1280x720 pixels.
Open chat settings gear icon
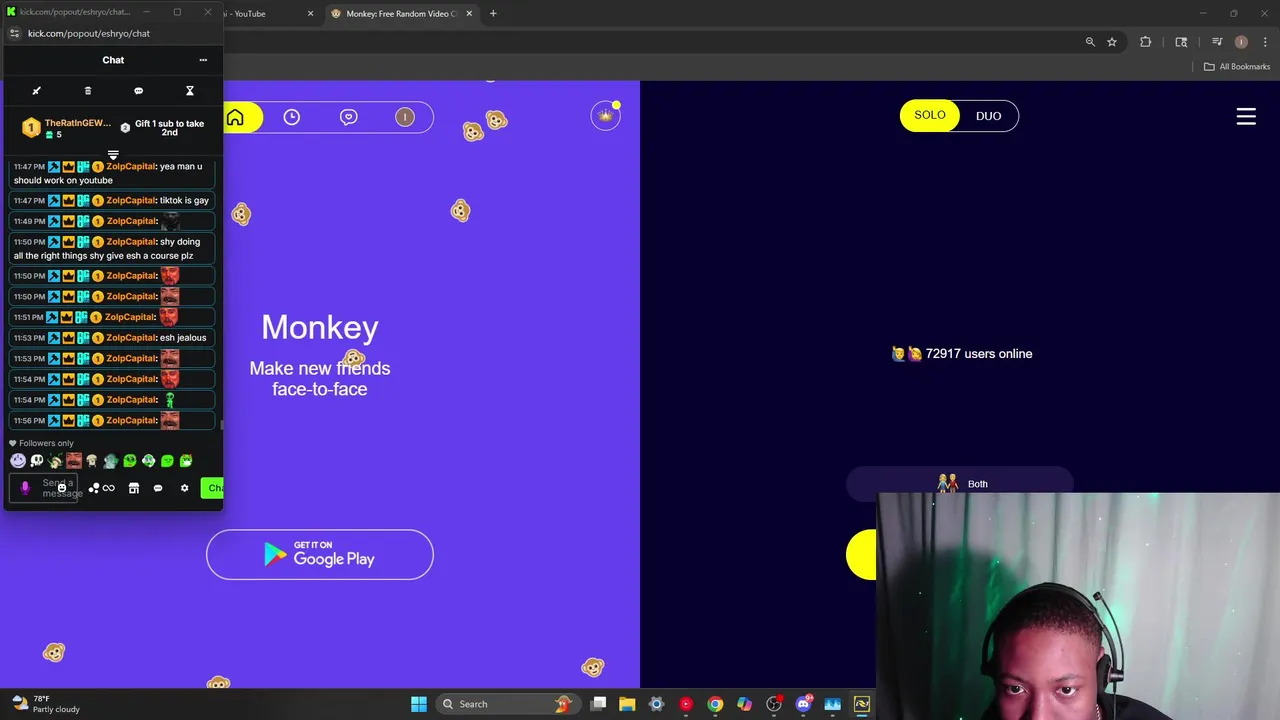(184, 488)
